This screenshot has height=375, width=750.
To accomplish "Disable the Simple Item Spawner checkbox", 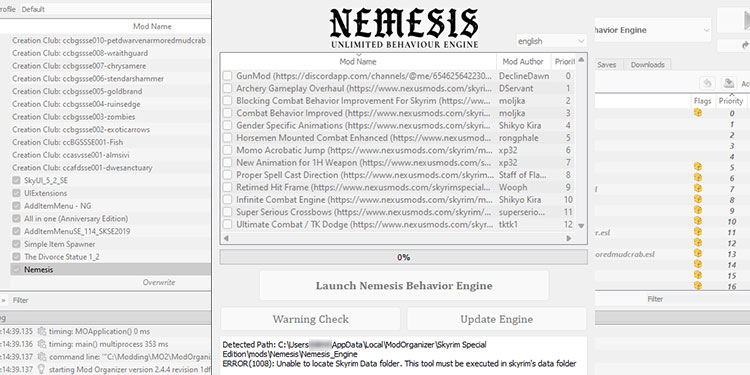I will (16, 244).
